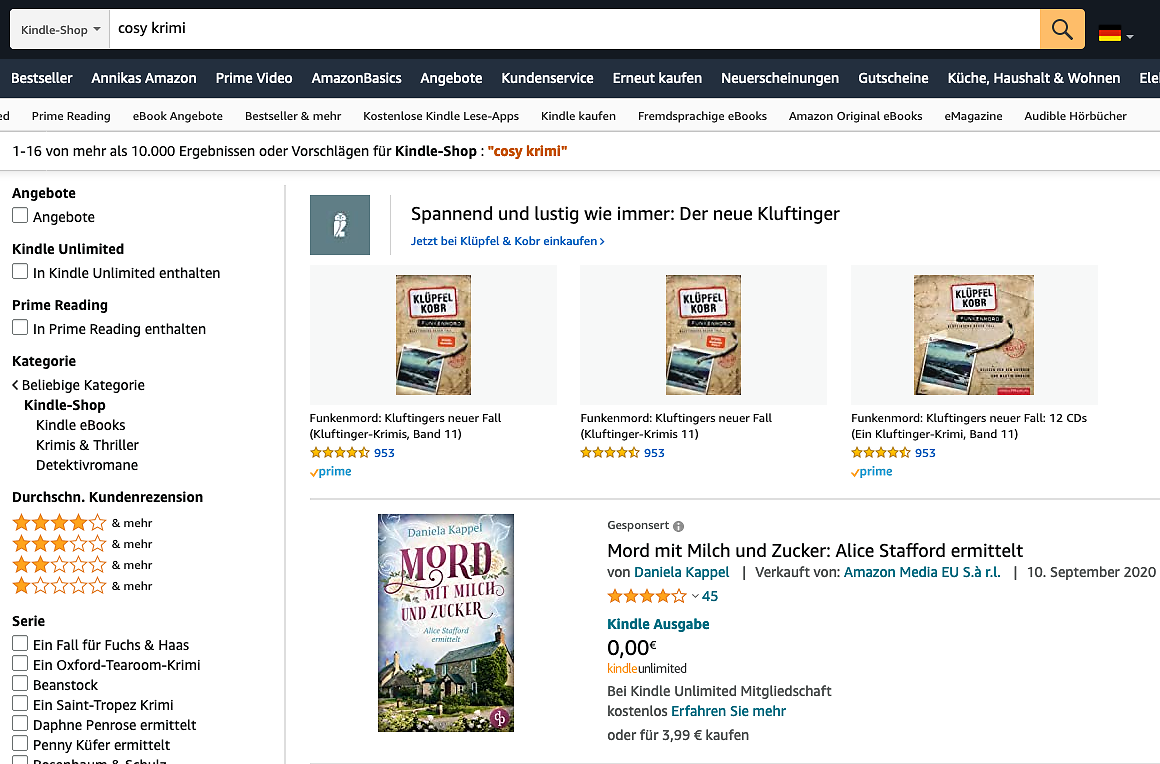This screenshot has width=1160, height=764.
Task: Tick the Angebote checkbox
Action: [x=20, y=215]
